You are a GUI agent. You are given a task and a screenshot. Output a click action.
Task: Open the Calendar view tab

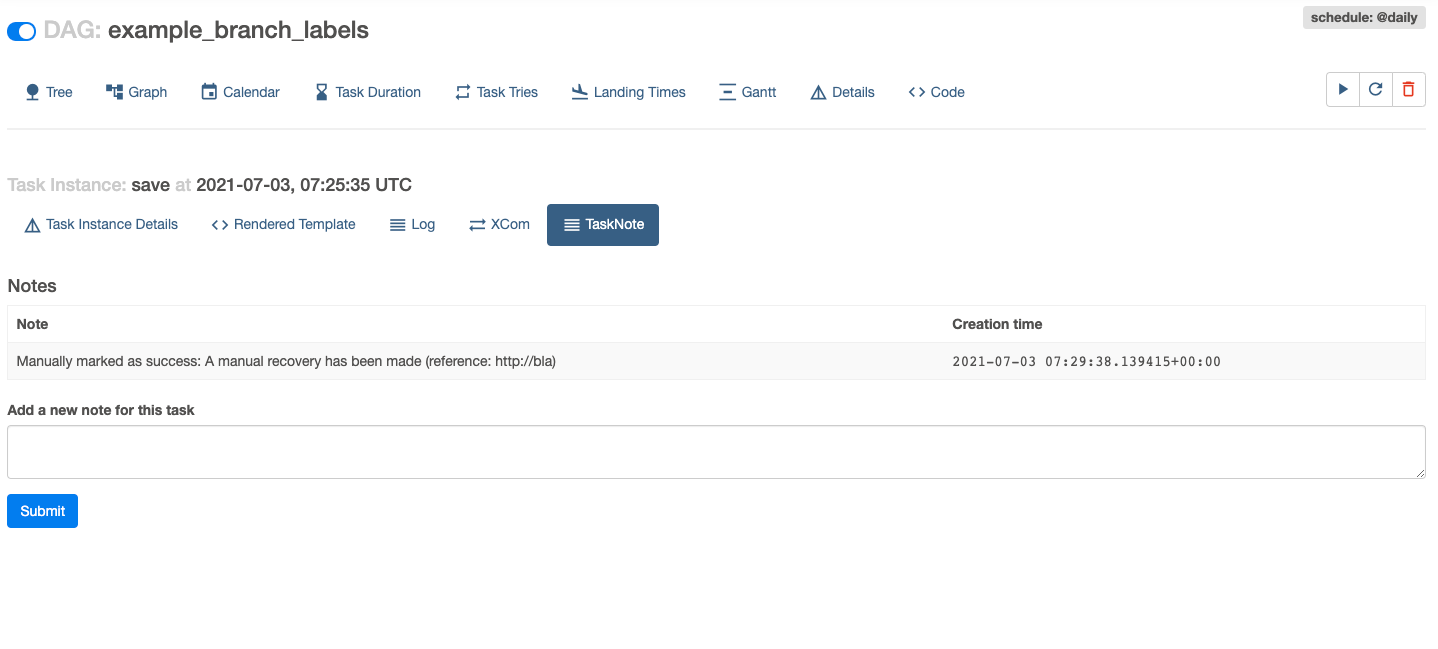240,92
